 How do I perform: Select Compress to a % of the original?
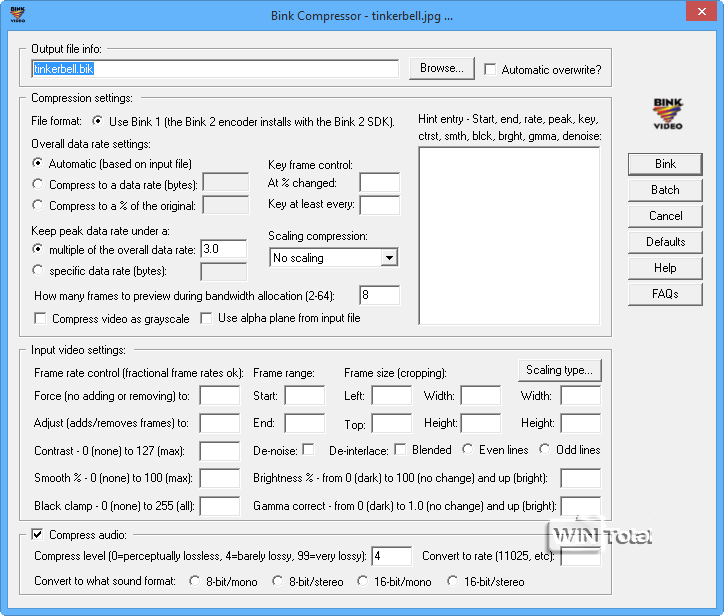[x=37, y=205]
